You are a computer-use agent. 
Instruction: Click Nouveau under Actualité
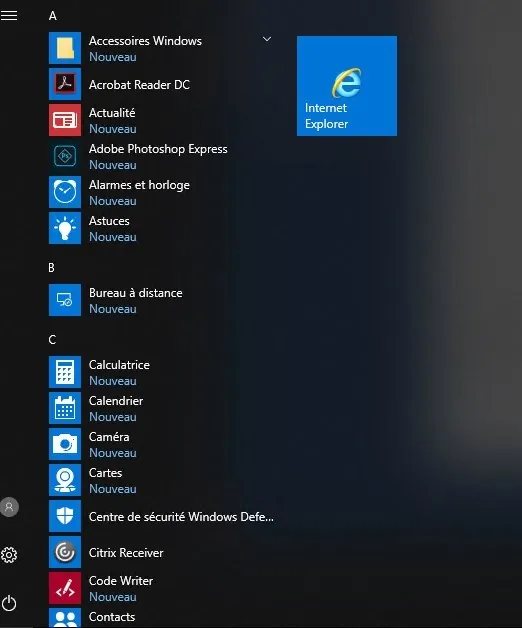[113, 129]
